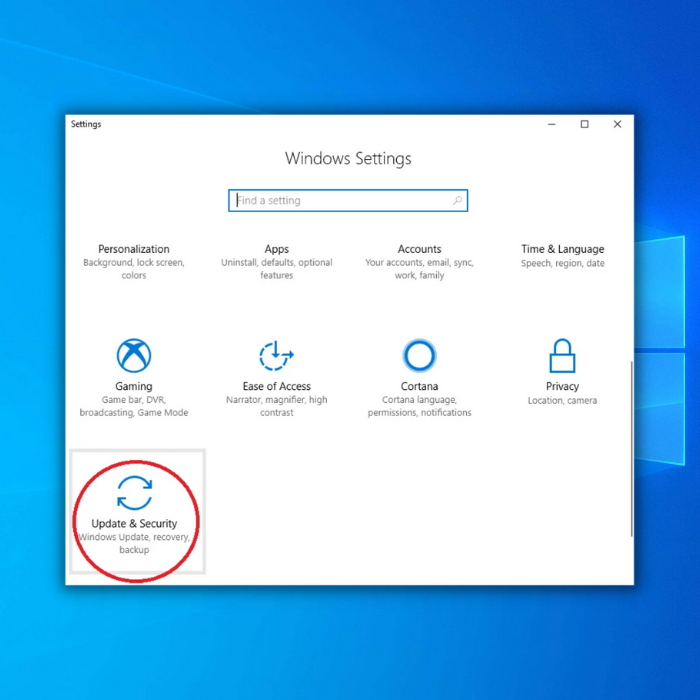
Task: Maximize the Settings window
Action: 584,125
